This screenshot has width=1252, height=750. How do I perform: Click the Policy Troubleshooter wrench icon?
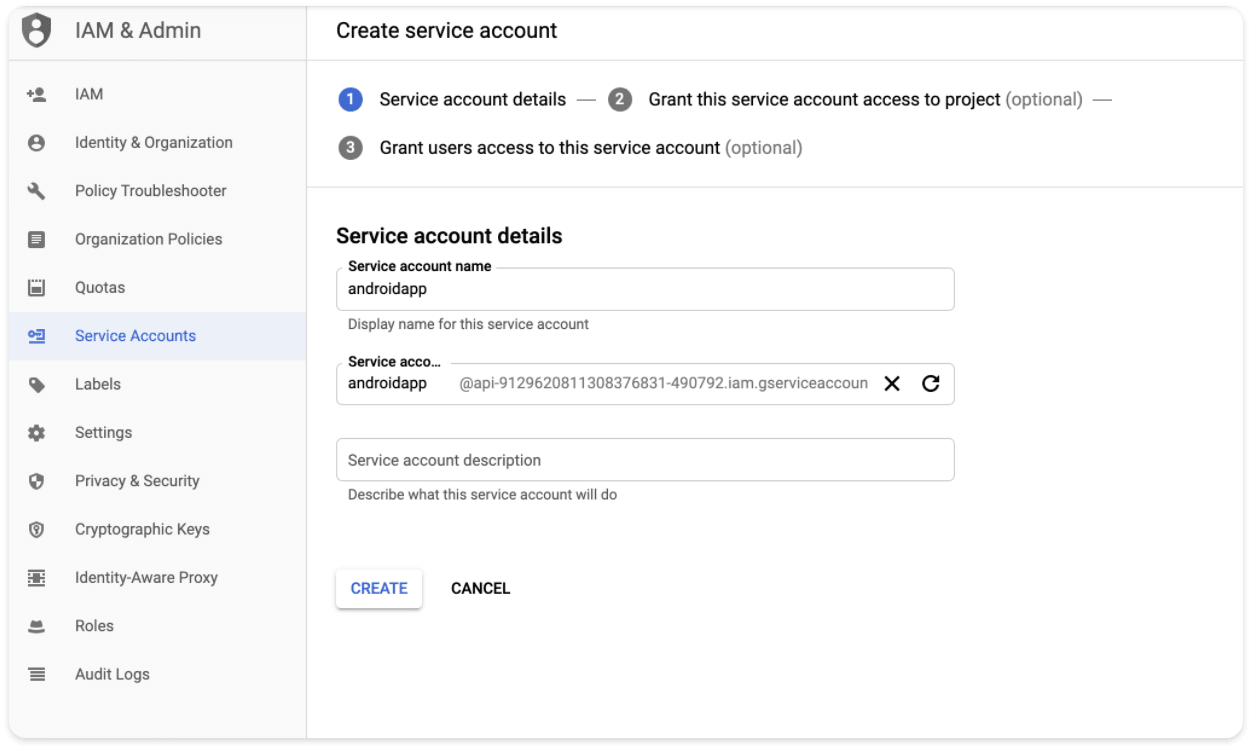point(37,191)
